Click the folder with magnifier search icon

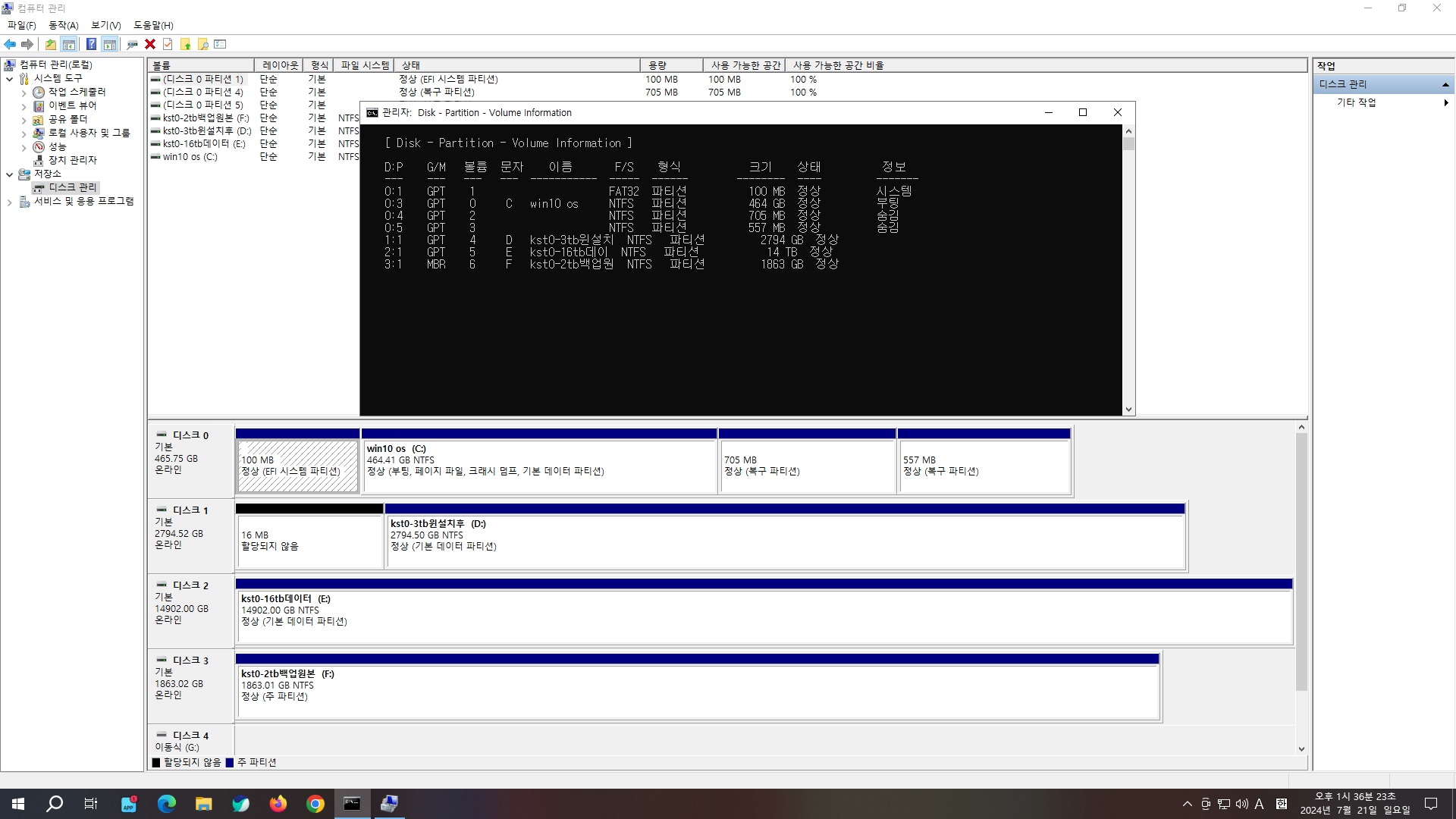tap(202, 44)
